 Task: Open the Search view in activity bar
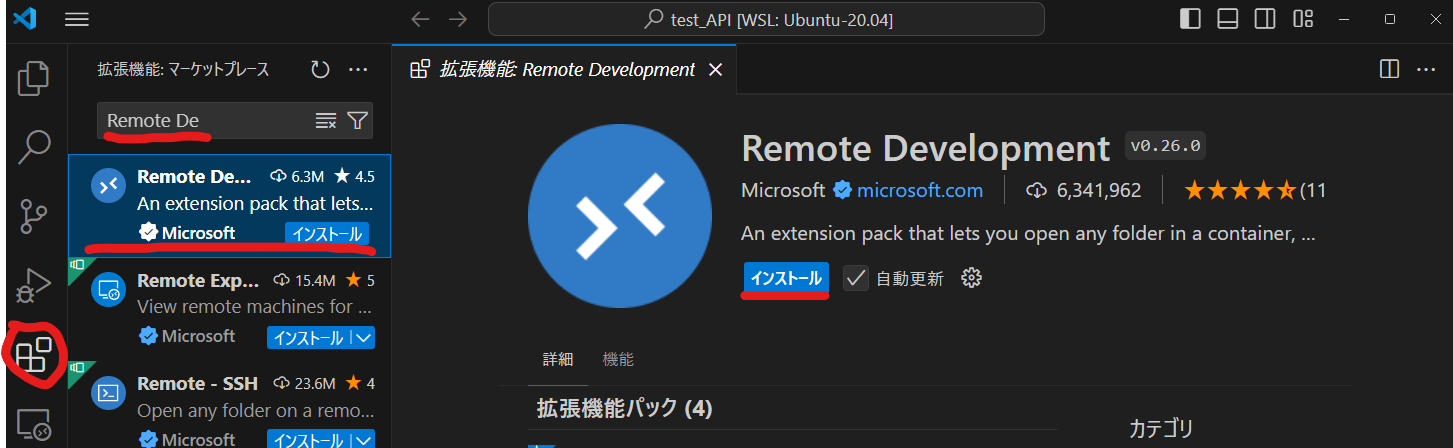pyautogui.click(x=34, y=146)
